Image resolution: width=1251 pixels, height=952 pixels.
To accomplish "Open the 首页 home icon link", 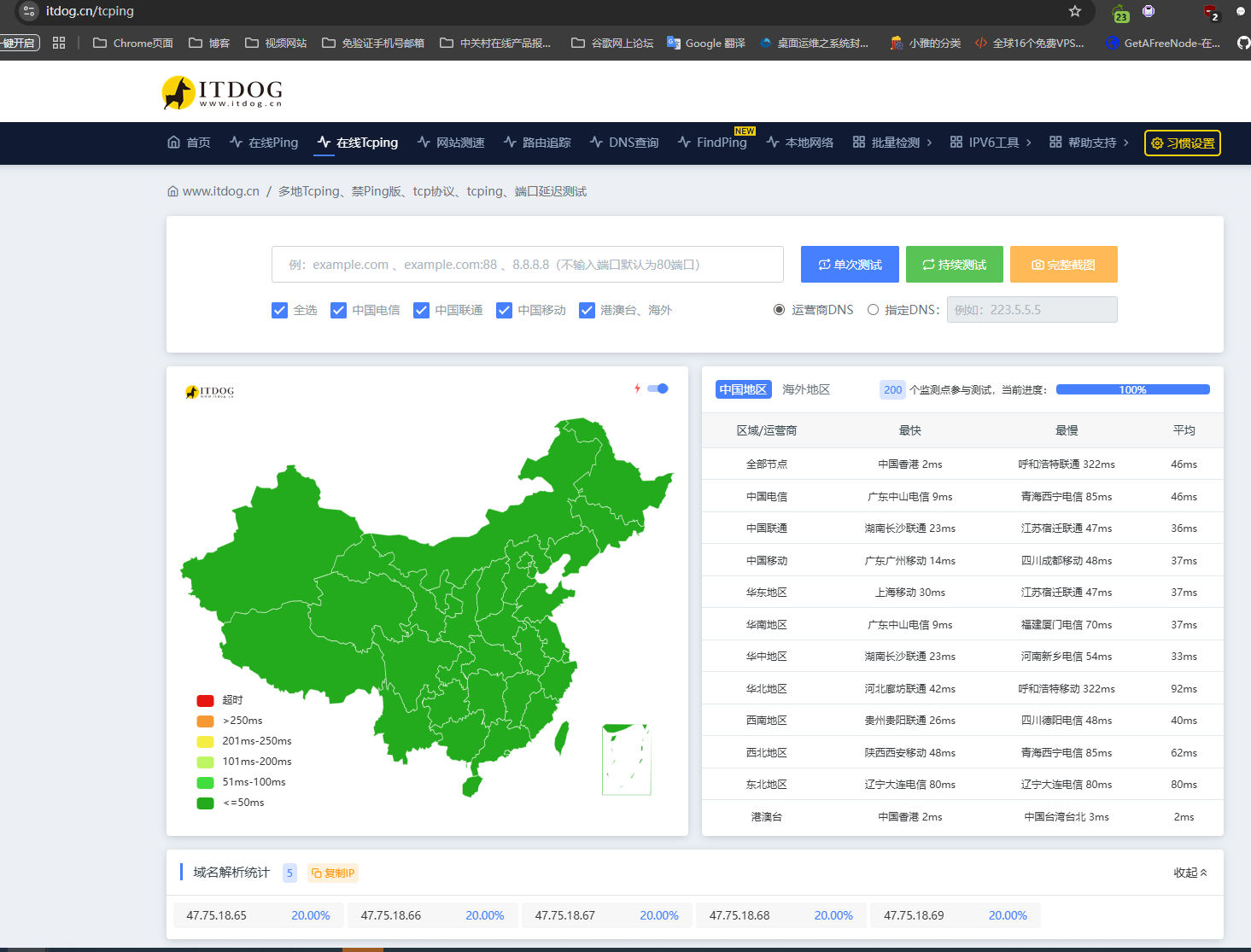I will click(x=189, y=143).
